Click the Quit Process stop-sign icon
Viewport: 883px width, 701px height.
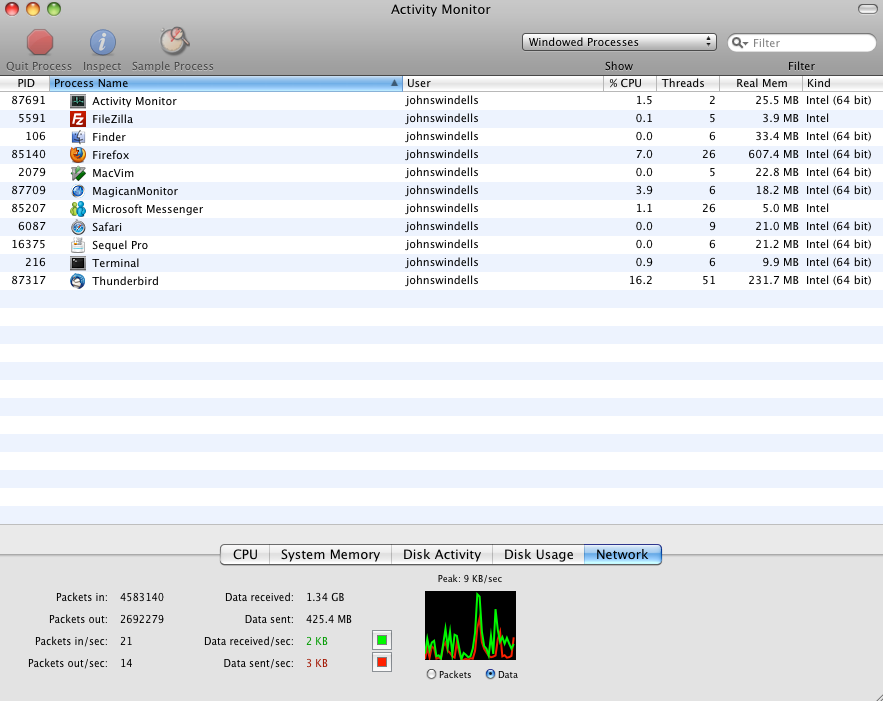click(x=39, y=42)
